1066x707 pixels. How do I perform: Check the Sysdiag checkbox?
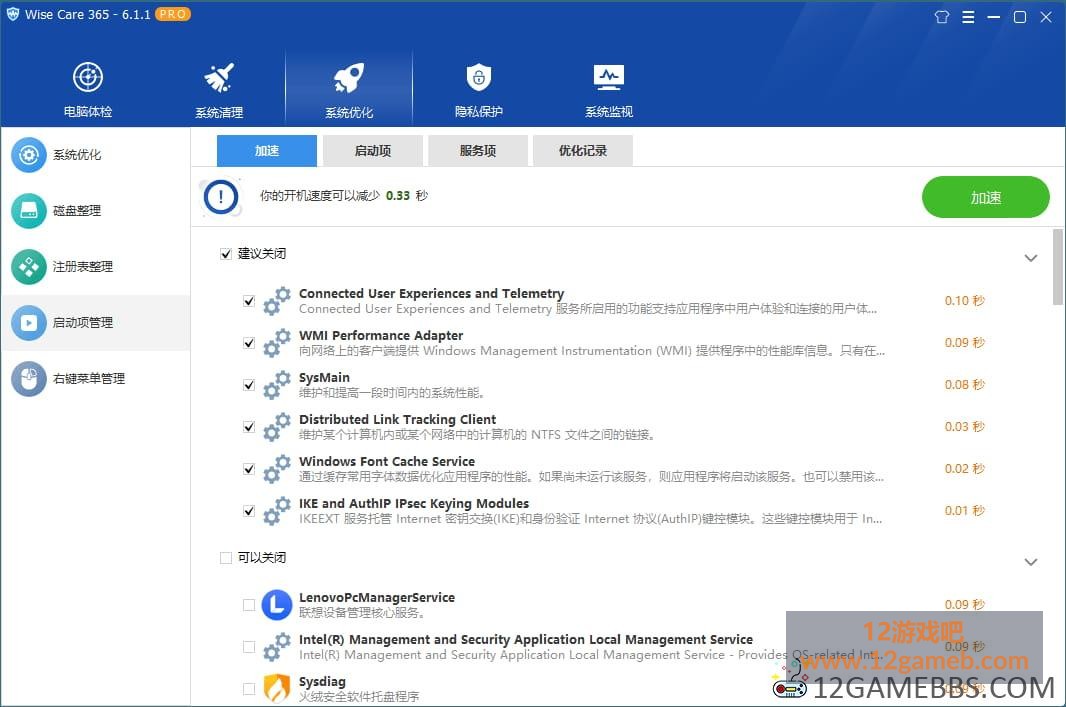(x=249, y=689)
